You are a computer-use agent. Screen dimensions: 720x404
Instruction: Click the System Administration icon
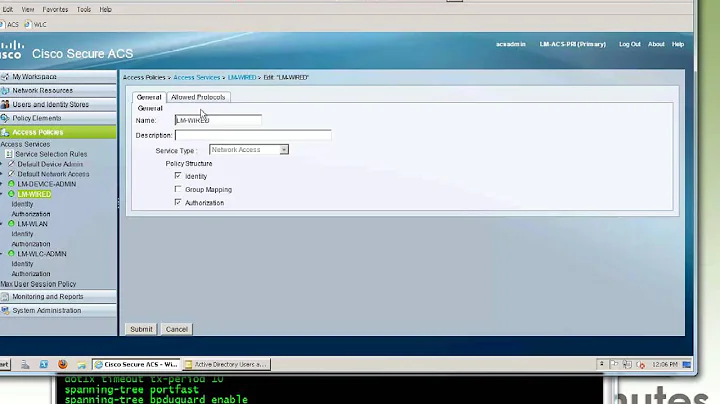point(5,310)
